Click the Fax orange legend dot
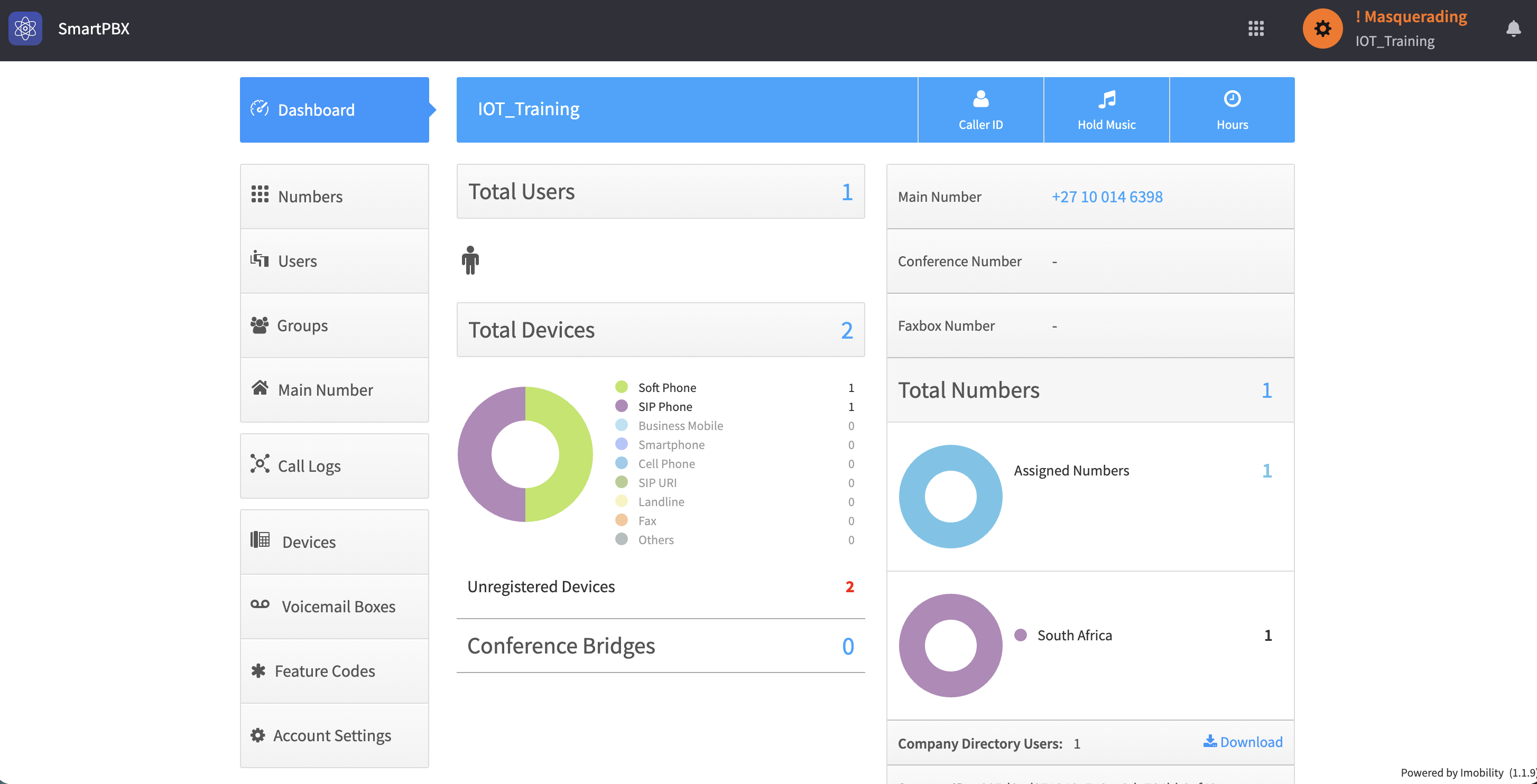Image resolution: width=1537 pixels, height=784 pixels. (621, 520)
